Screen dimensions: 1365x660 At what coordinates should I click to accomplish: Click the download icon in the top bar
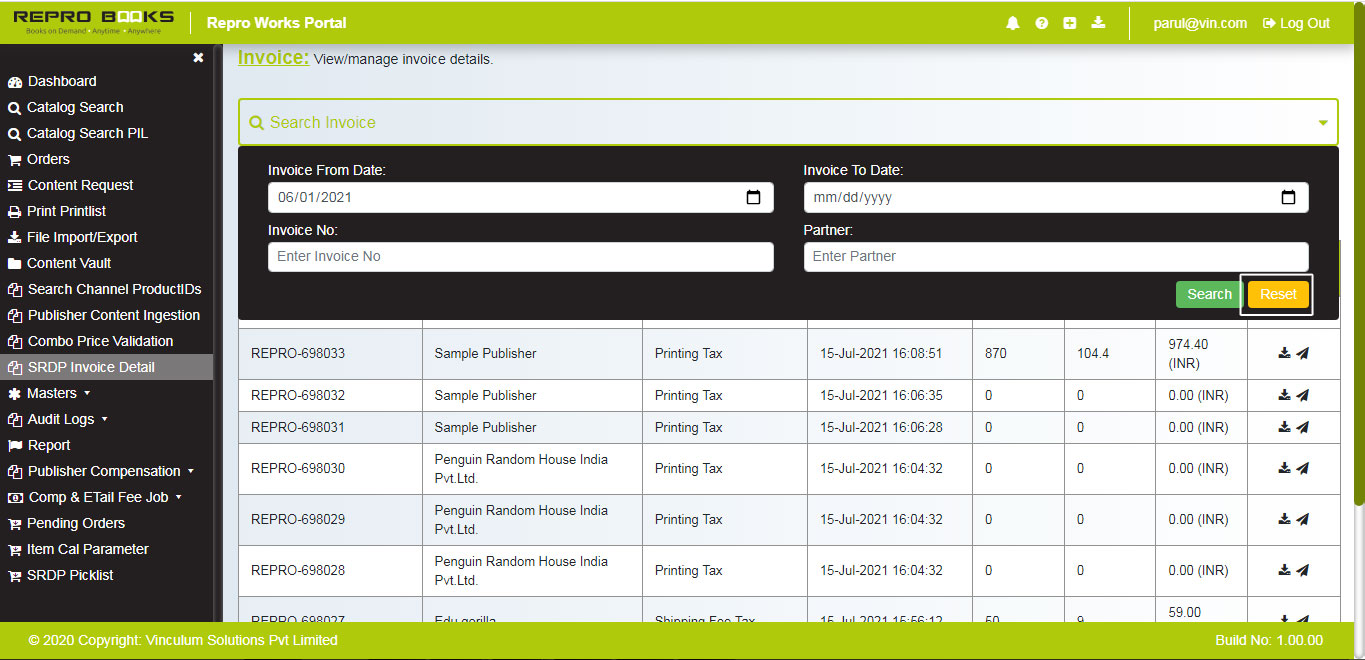pos(1097,22)
